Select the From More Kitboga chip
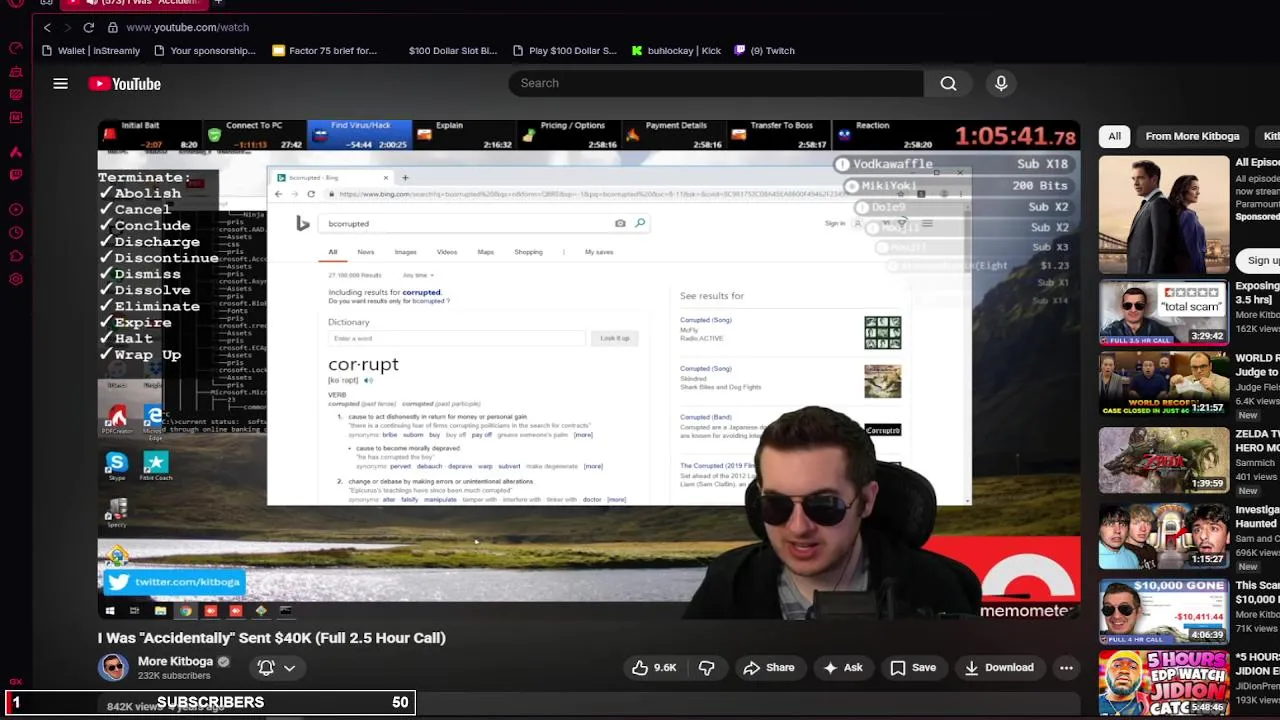1280x720 pixels. 1192,136
